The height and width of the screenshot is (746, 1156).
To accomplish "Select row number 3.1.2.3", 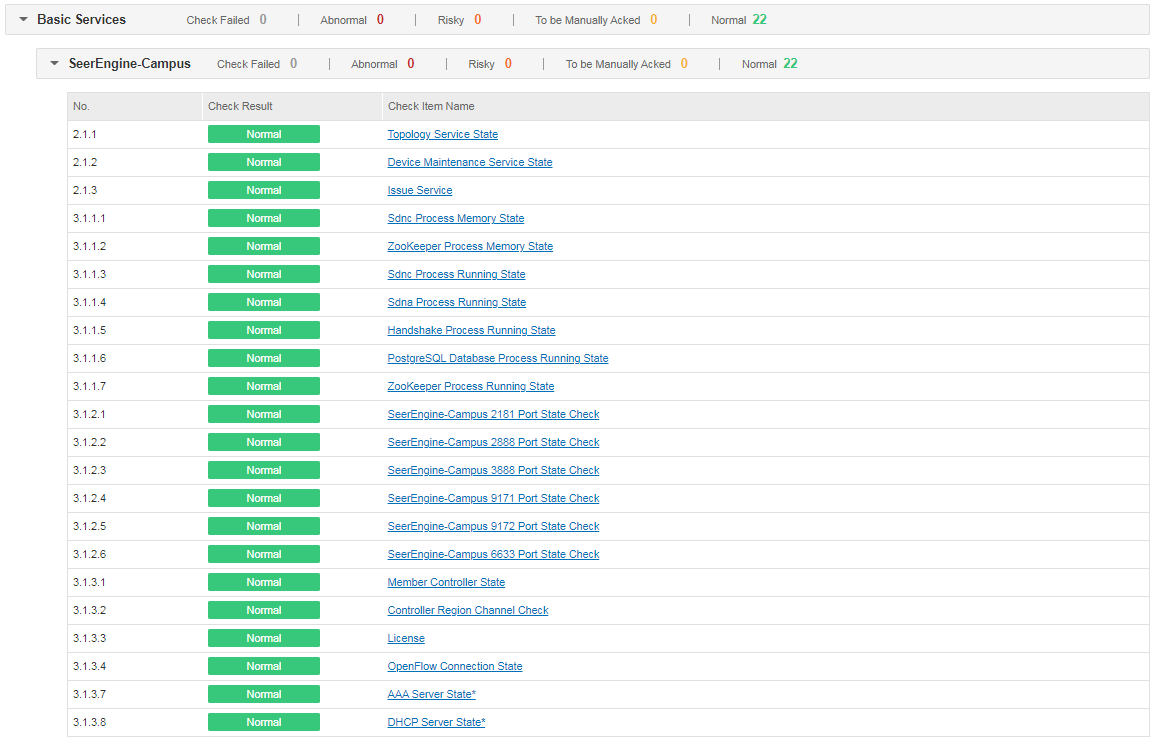I will click(x=89, y=470).
